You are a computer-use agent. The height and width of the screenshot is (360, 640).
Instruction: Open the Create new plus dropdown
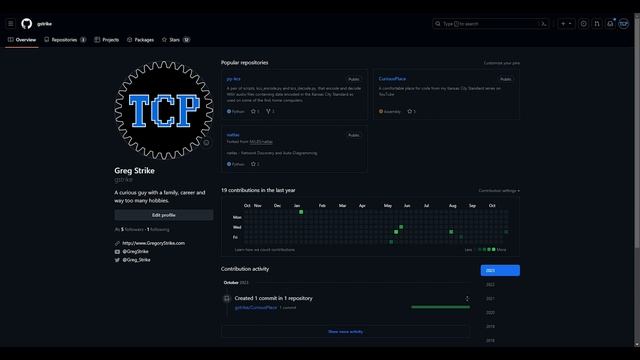pyautogui.click(x=566, y=24)
